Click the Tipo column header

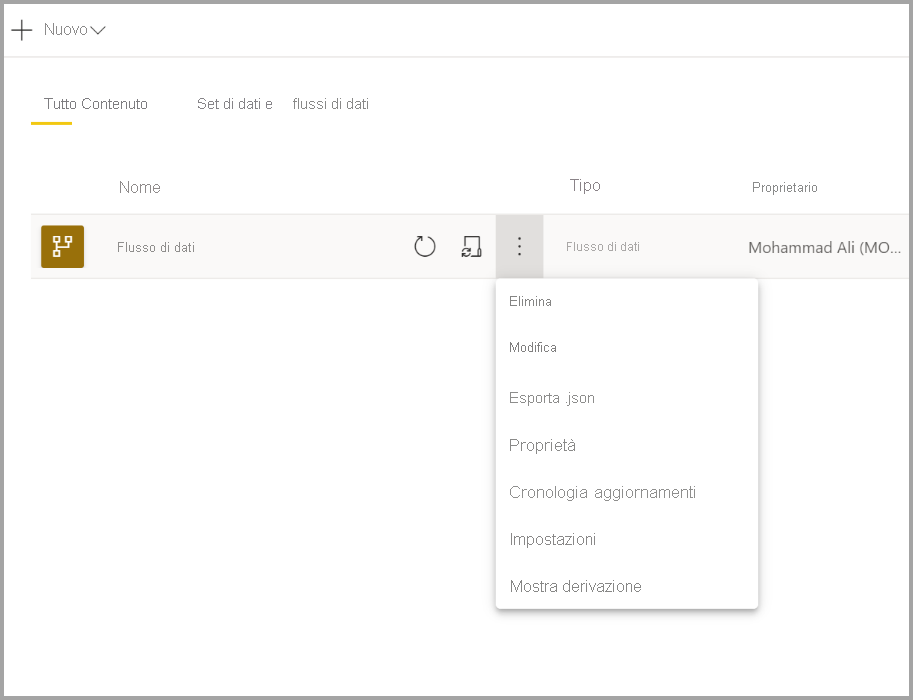585,186
